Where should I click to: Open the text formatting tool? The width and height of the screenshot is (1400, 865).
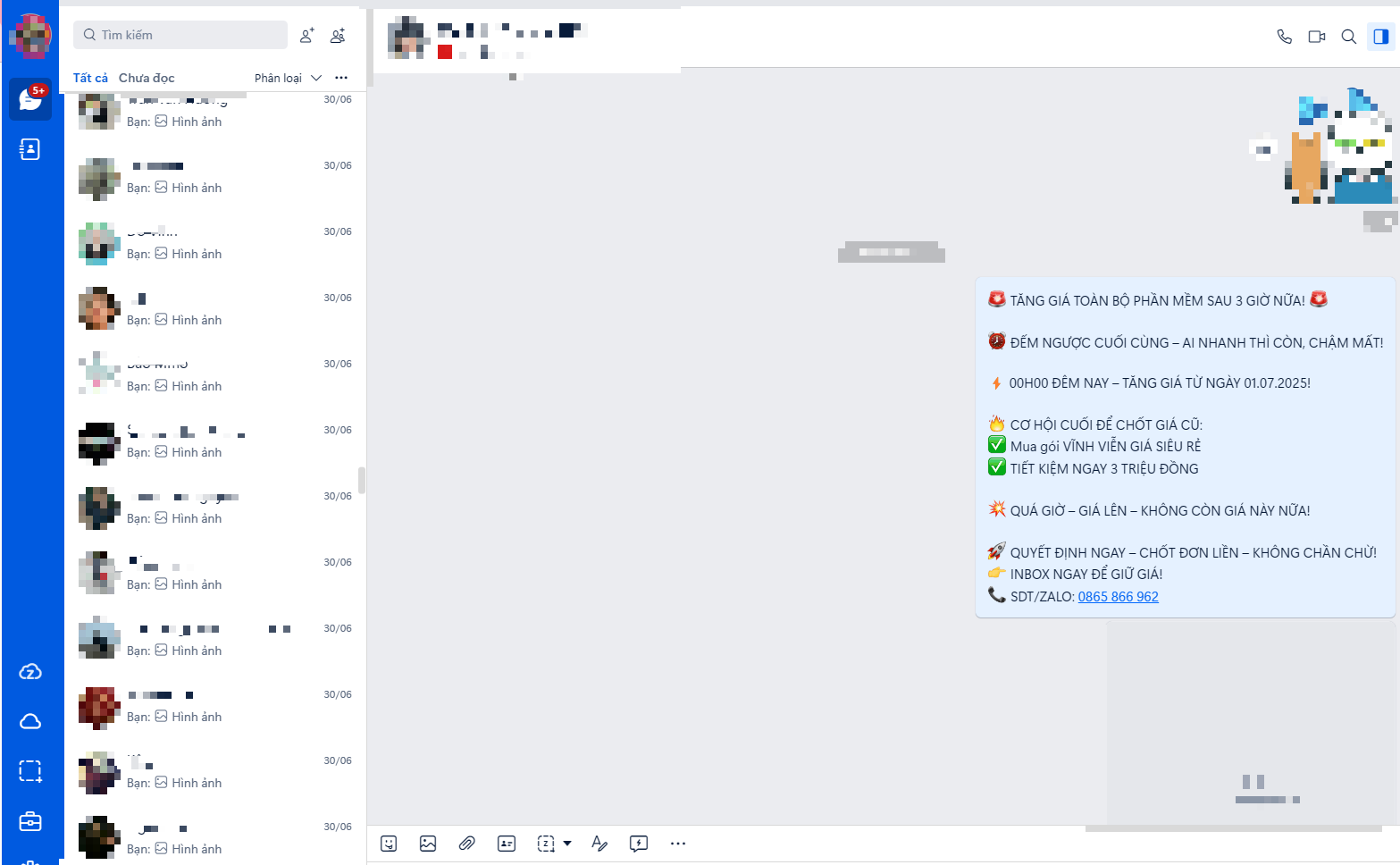599,844
